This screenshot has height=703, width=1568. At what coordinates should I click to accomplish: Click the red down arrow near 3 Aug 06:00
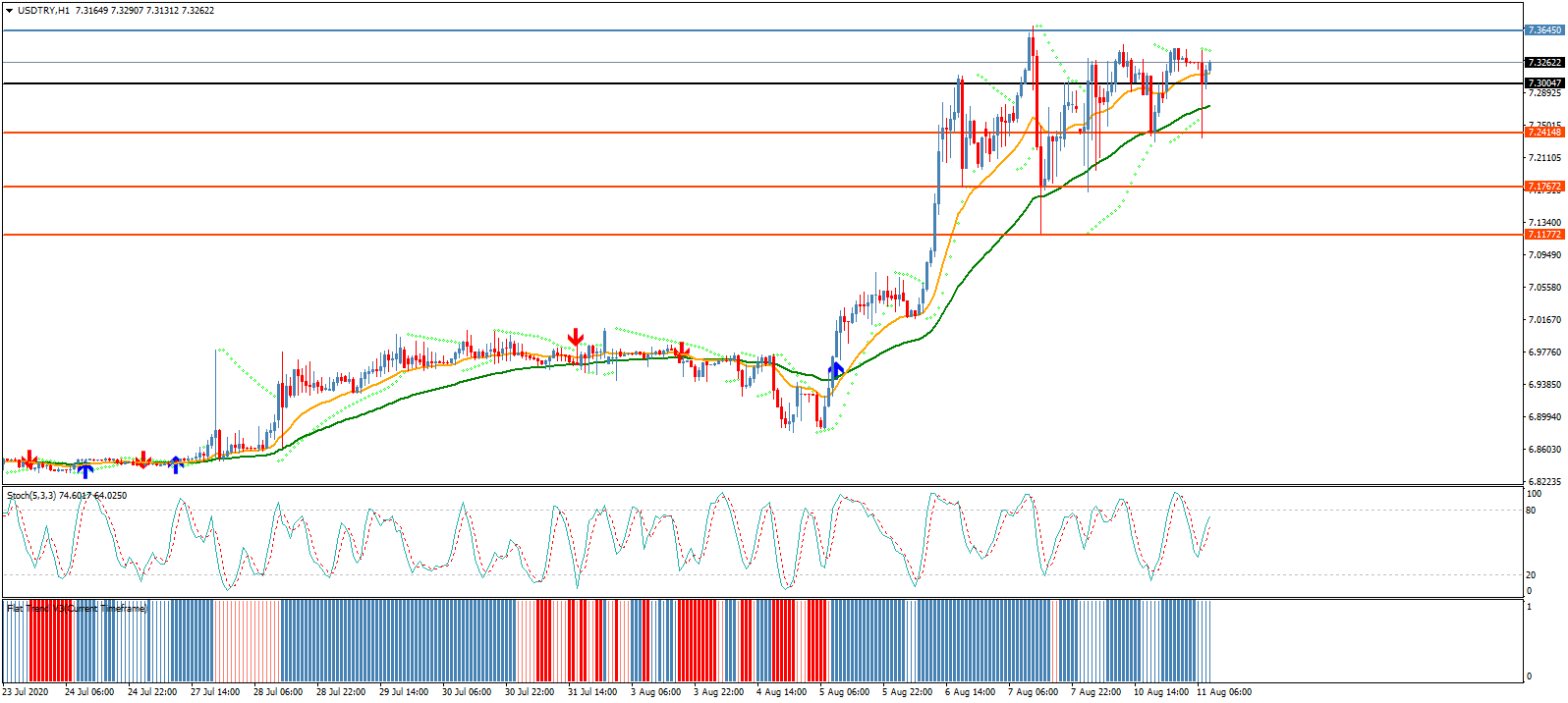click(681, 351)
